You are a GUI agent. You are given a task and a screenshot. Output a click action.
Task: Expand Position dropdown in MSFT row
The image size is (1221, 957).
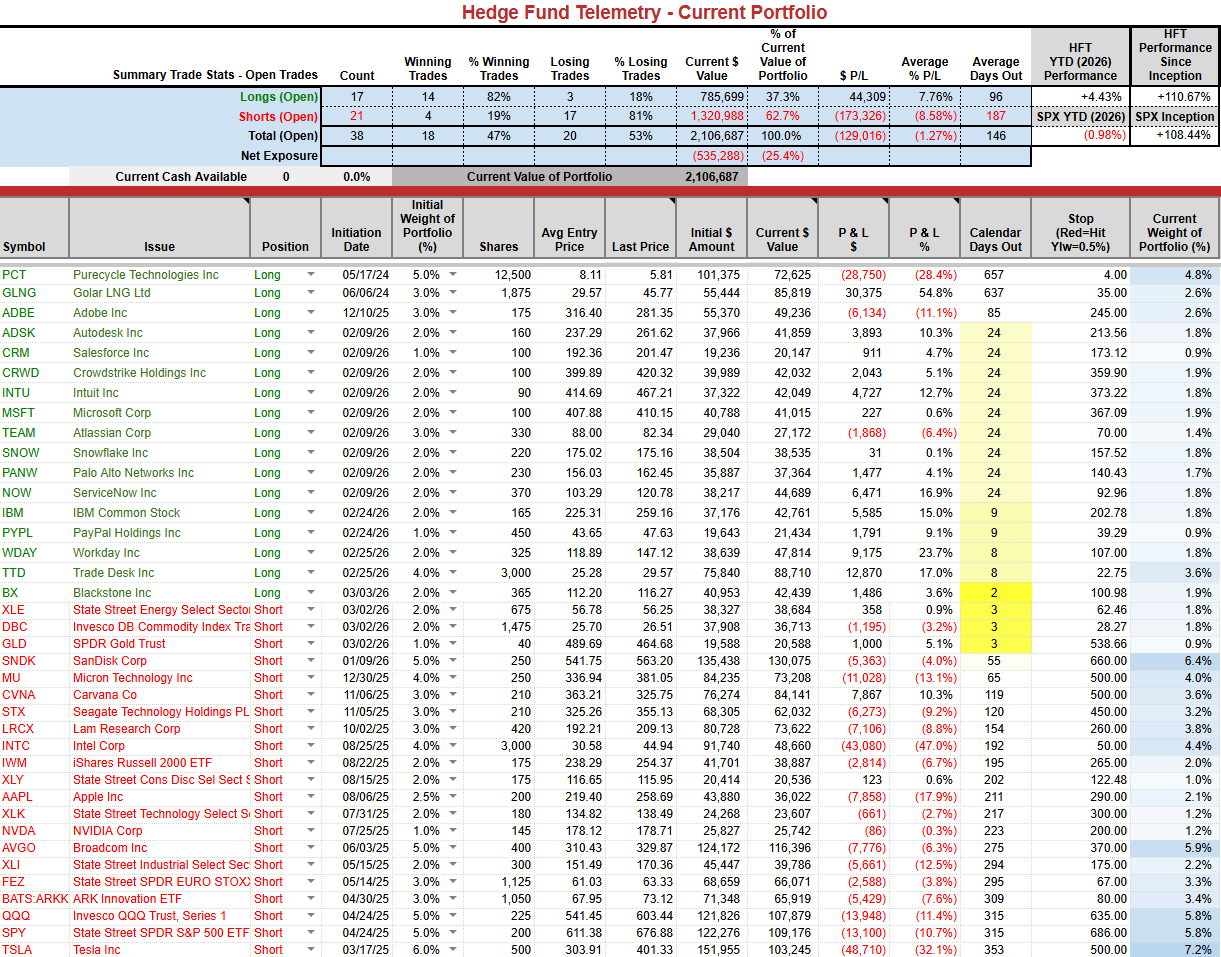coord(310,413)
